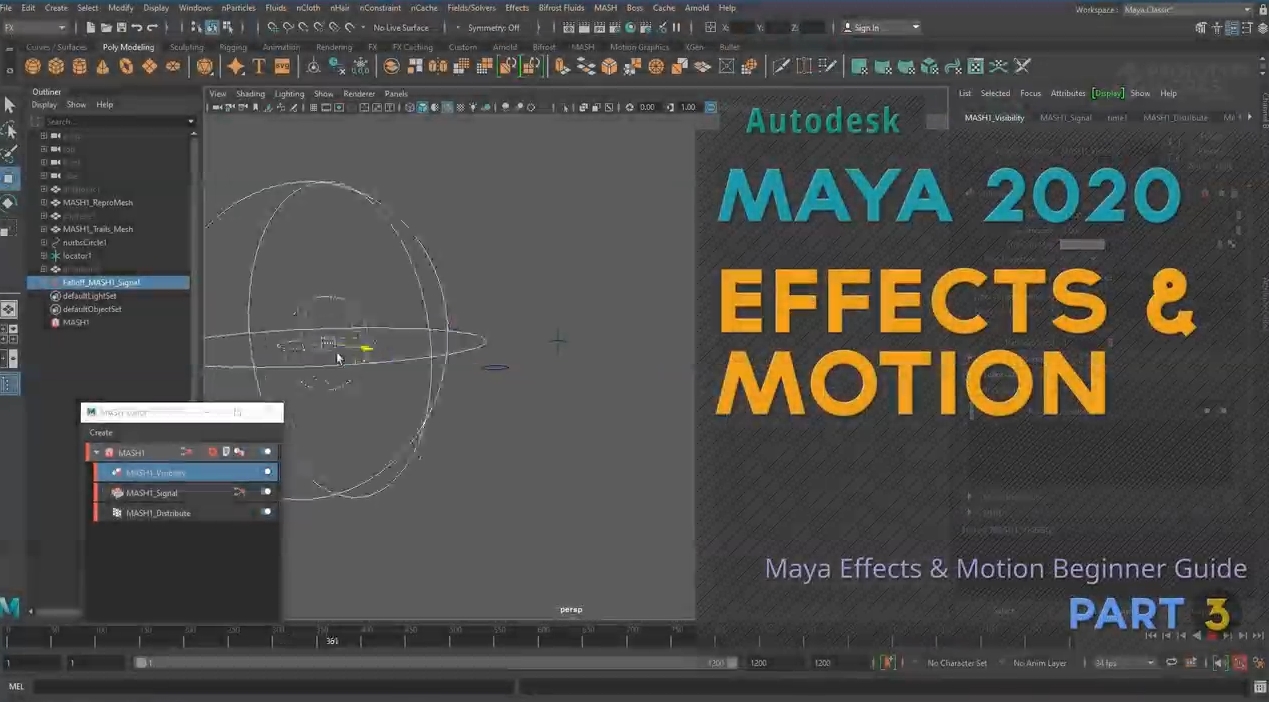Disable the MASH1_Signal node switch
This screenshot has height=702, width=1269.
pos(267,492)
